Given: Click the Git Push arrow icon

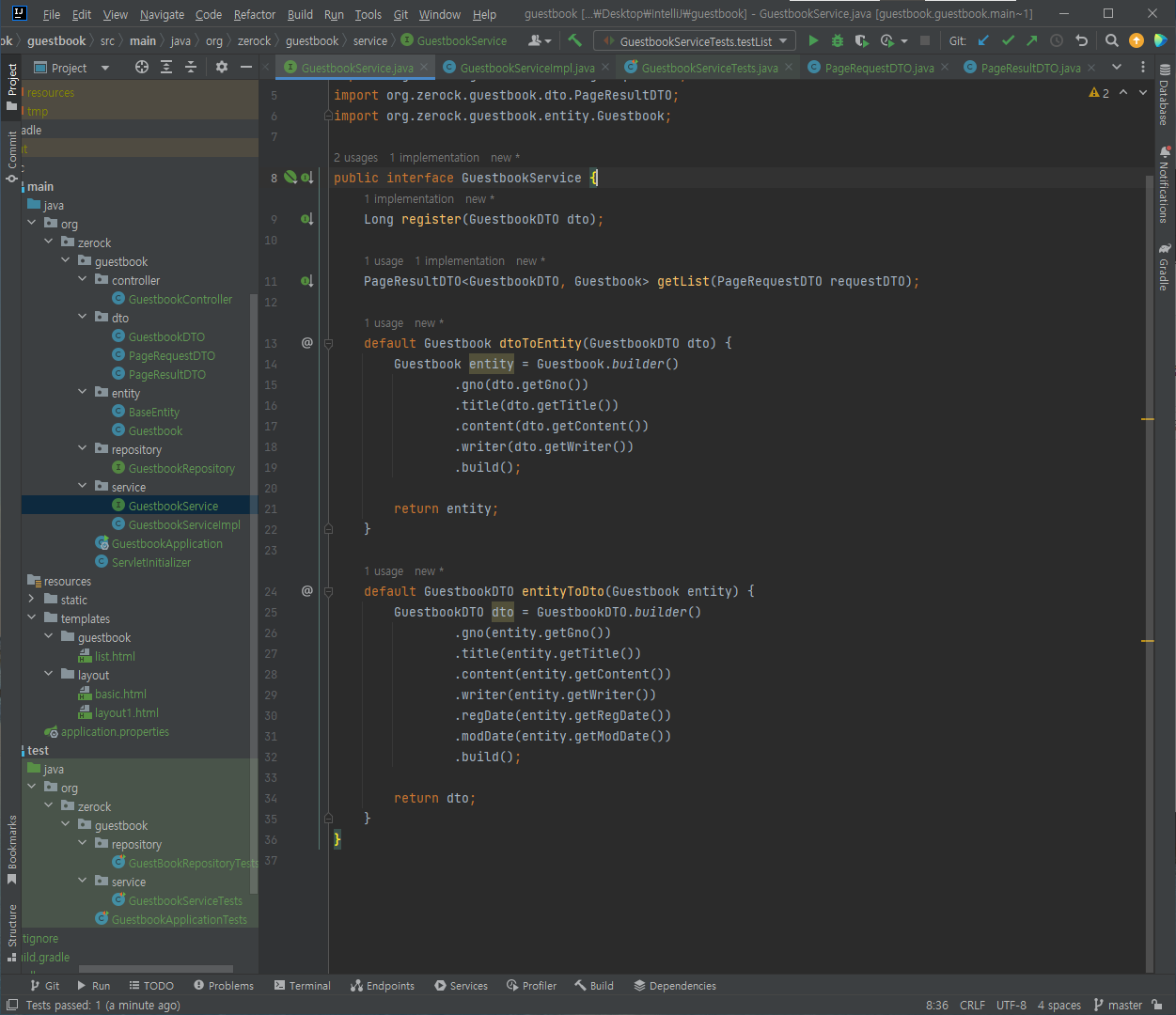Looking at the screenshot, I should [1032, 40].
